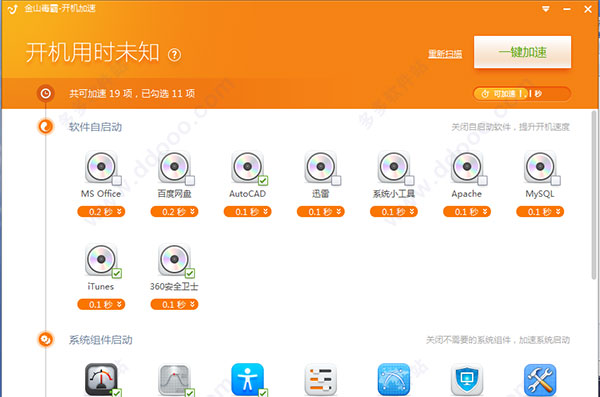The image size is (600, 397).
Task: Click the speedometer gauge system component icon
Action: [101, 379]
